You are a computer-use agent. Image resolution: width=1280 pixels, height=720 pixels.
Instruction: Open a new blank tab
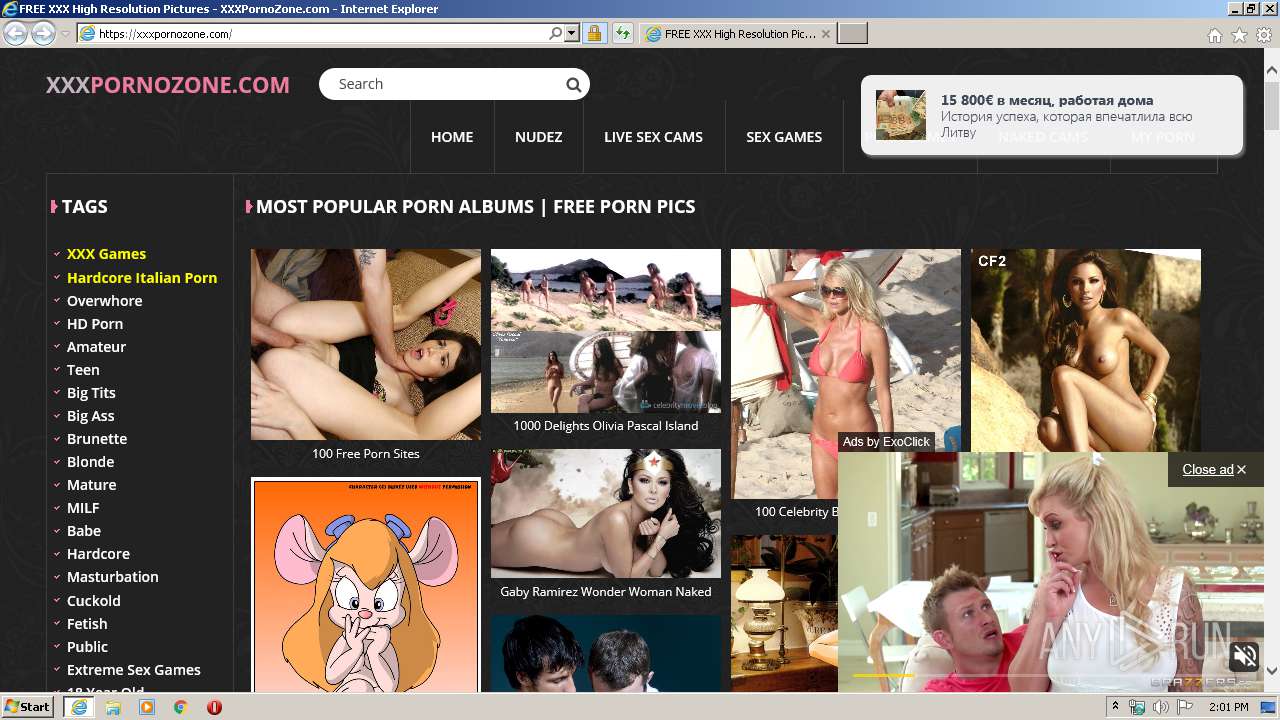[x=852, y=33]
